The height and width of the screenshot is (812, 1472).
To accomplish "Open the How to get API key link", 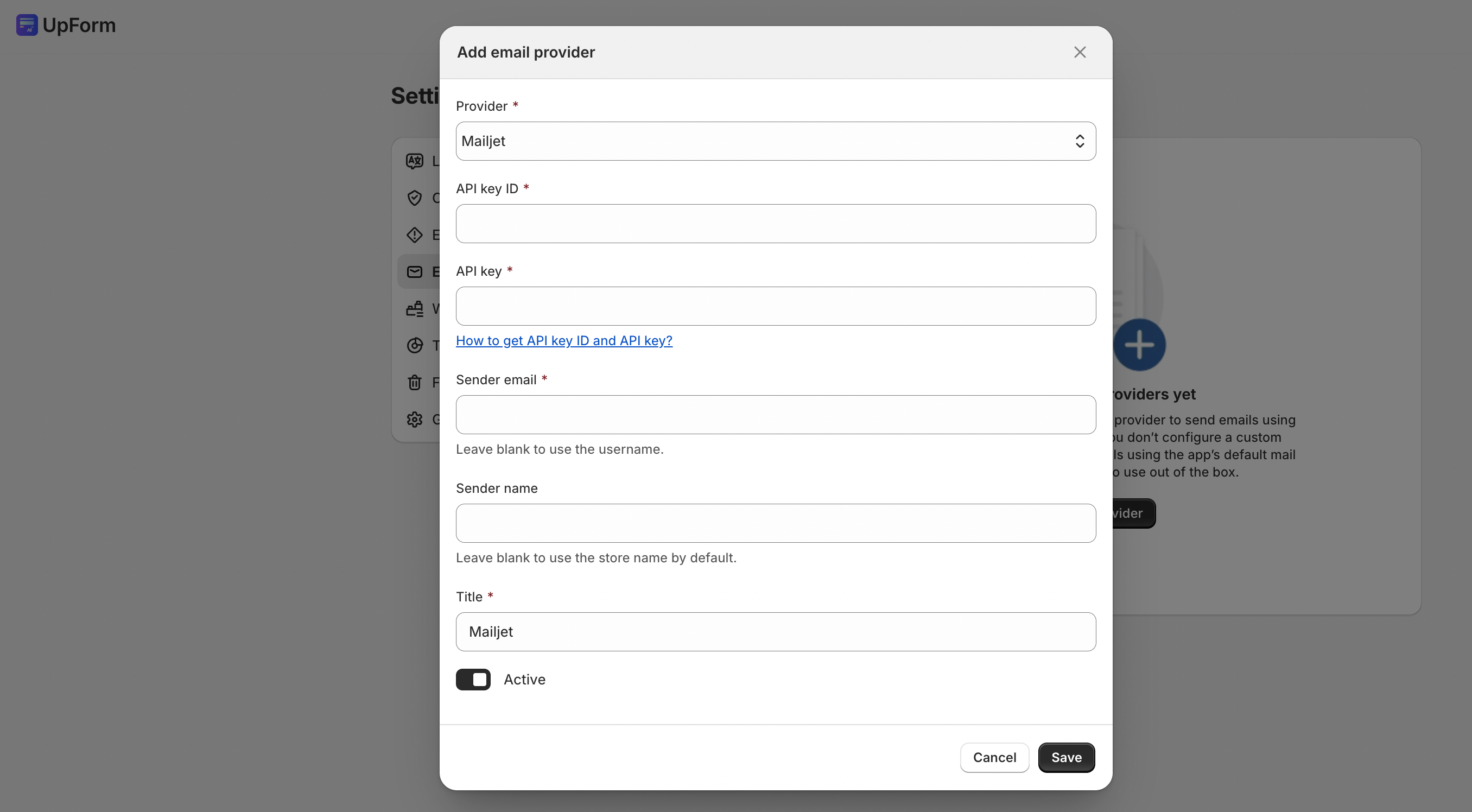I will [564, 340].
